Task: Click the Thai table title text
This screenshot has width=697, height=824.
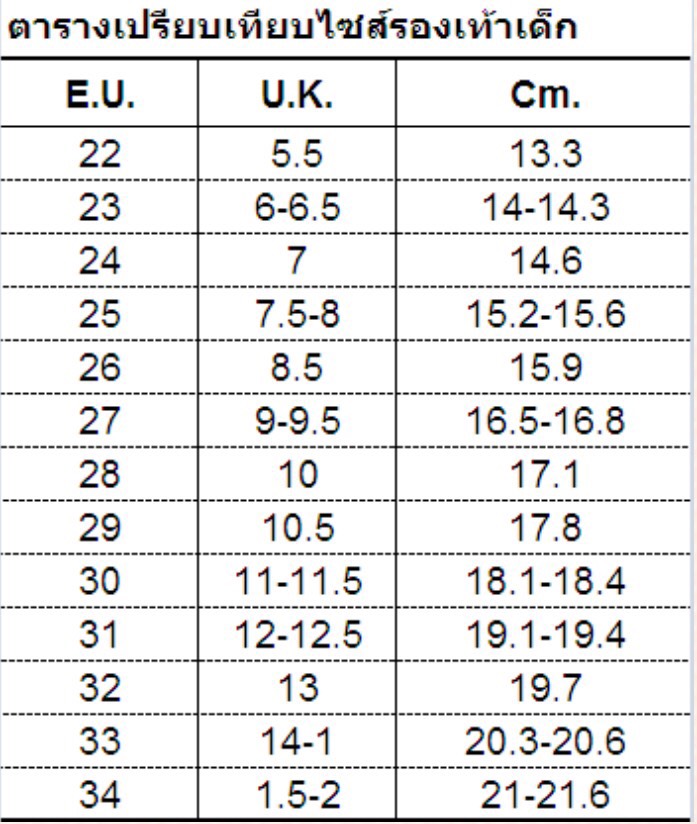Action: (x=292, y=27)
